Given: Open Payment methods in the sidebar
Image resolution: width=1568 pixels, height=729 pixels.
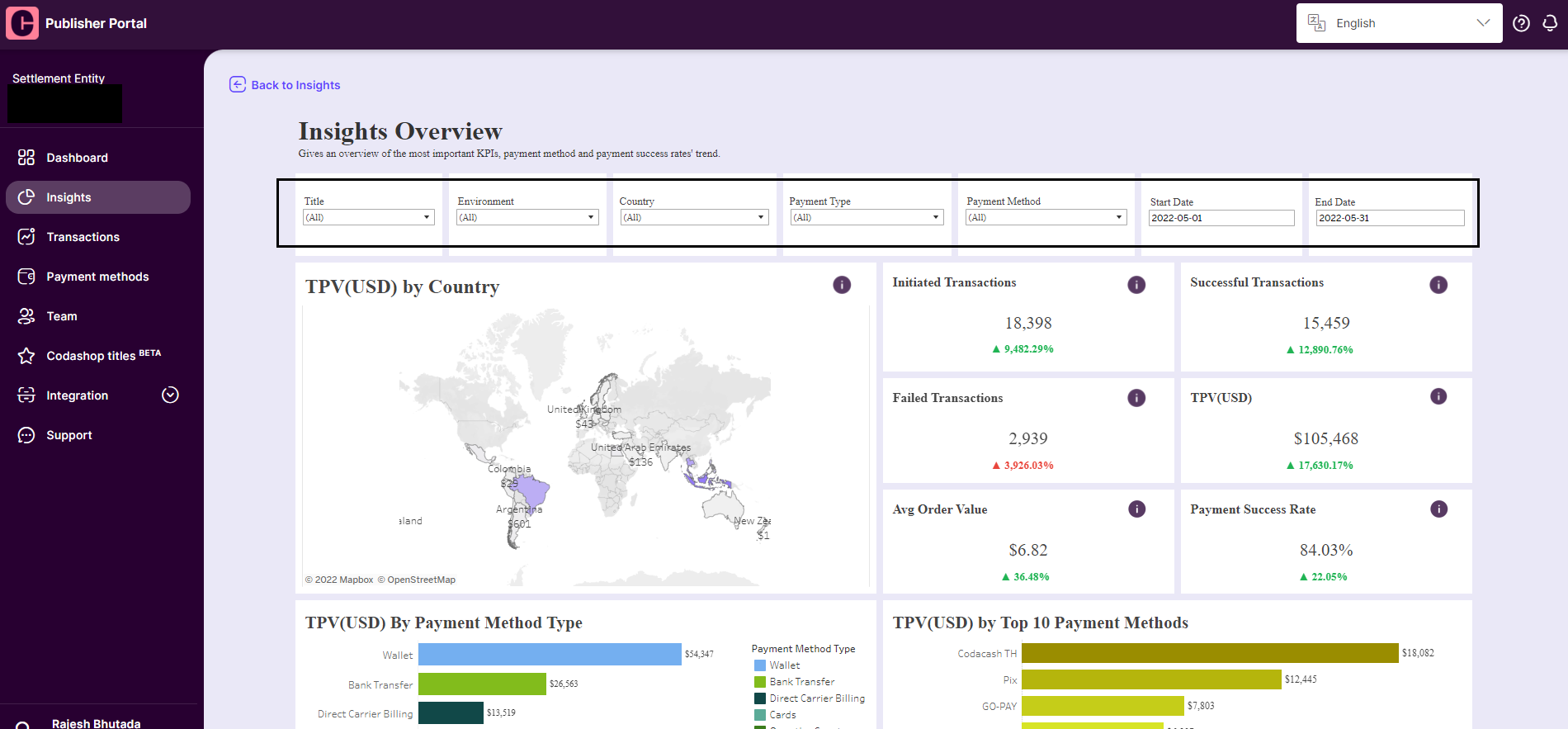Looking at the screenshot, I should click(x=98, y=277).
